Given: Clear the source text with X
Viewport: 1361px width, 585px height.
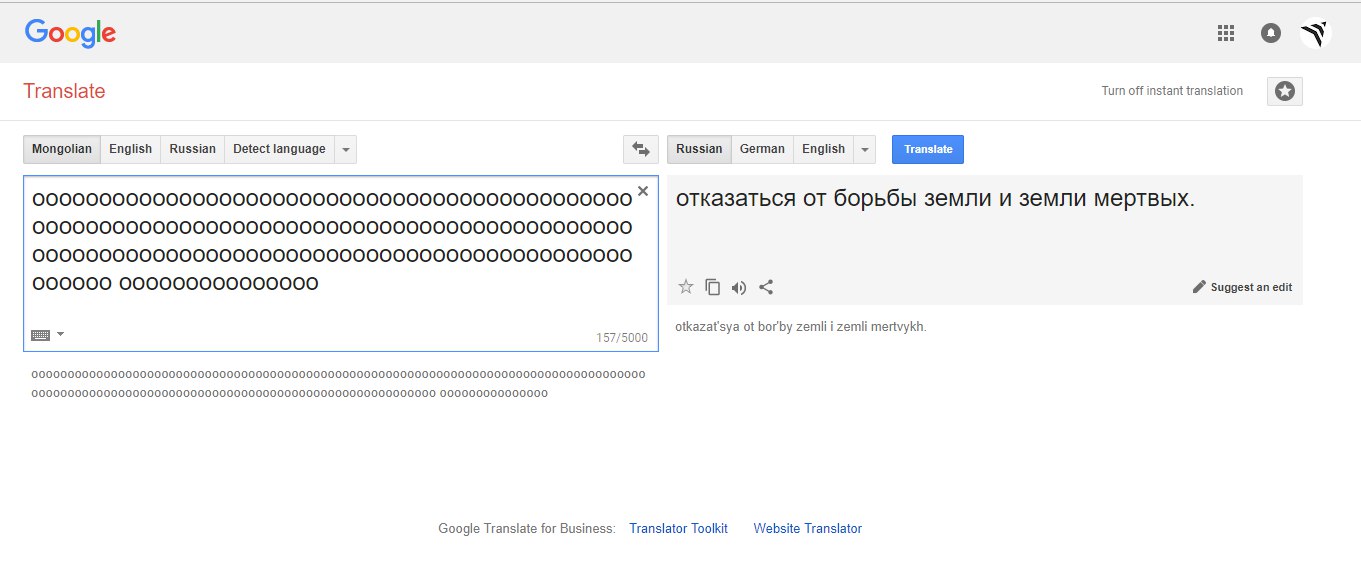Looking at the screenshot, I should 643,191.
